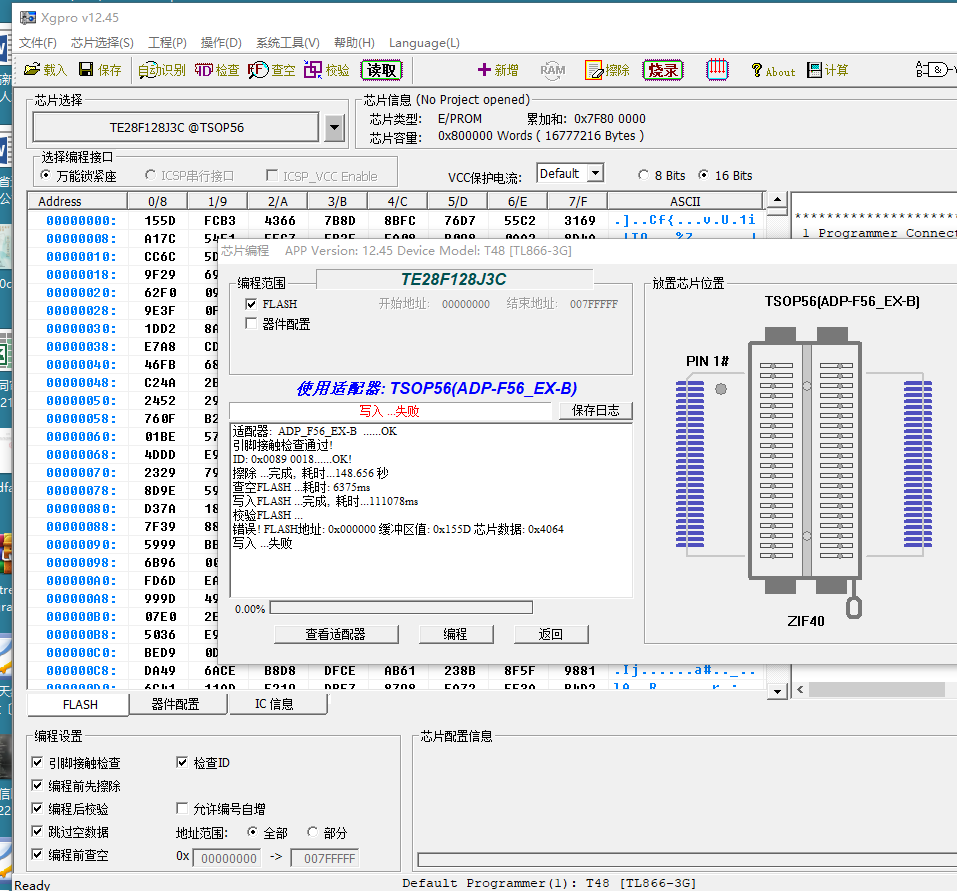Expand the VCC保护电流 Default dropdown
This screenshot has height=891, width=957.
[595, 174]
